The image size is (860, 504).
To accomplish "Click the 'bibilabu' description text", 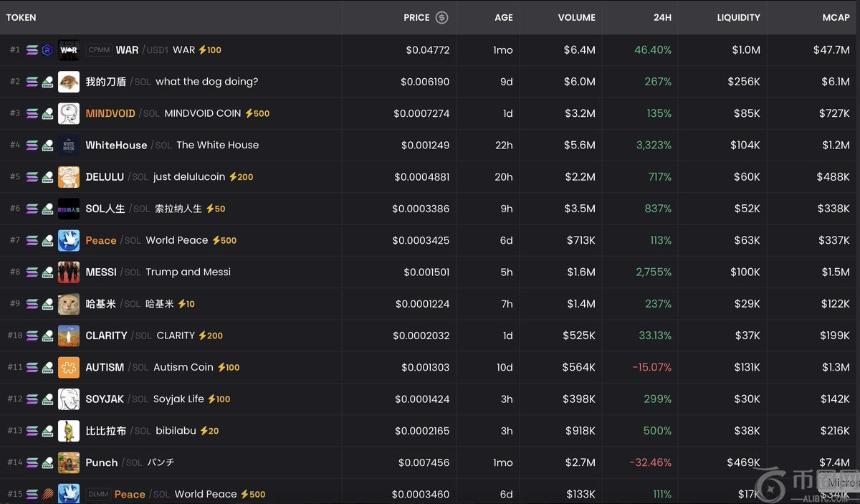I will 176,431.
